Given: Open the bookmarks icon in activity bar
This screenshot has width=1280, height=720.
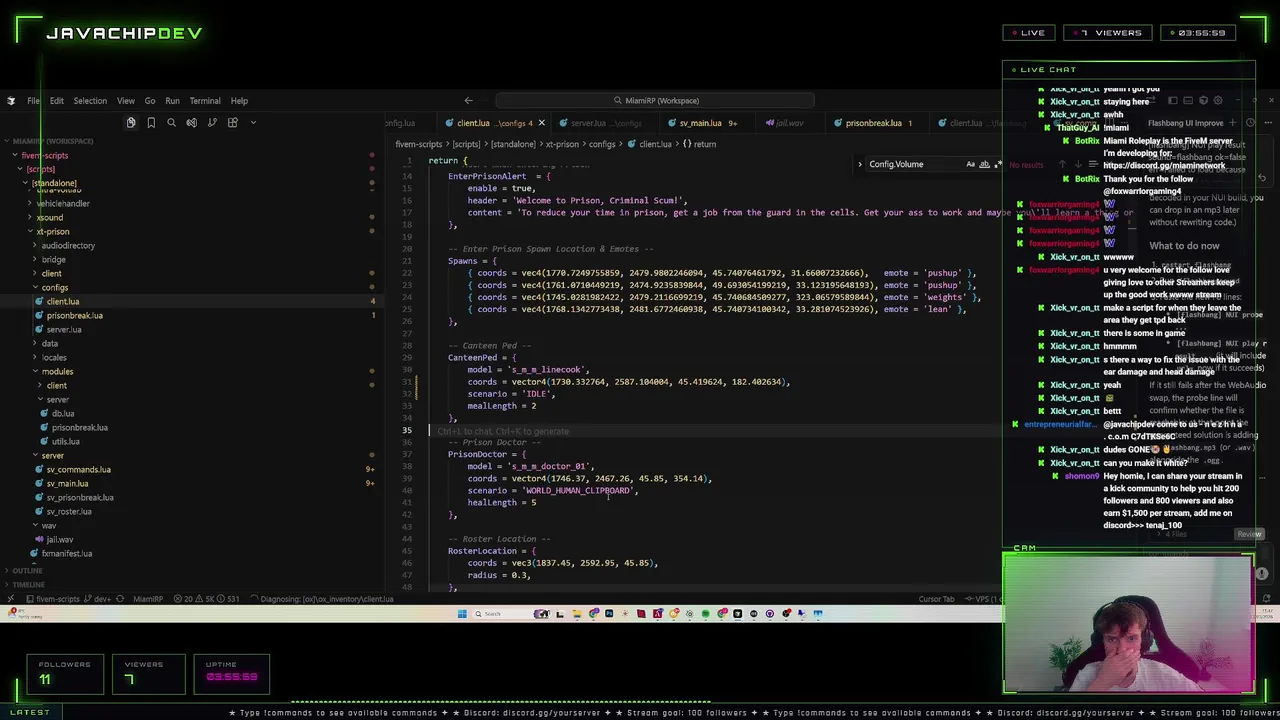Looking at the screenshot, I should pos(151,122).
